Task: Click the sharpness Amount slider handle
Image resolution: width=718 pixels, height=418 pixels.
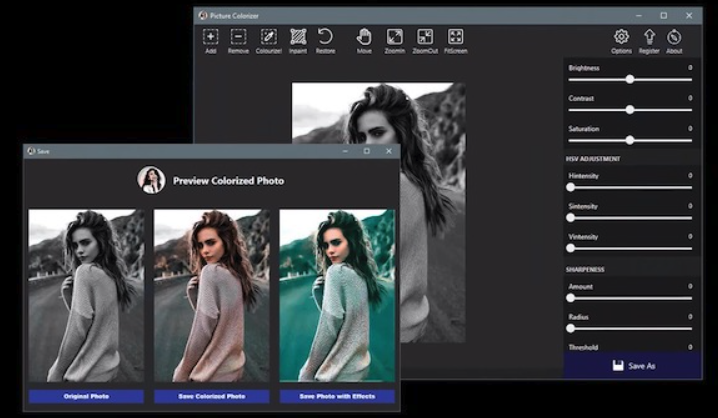Action: 571,298
